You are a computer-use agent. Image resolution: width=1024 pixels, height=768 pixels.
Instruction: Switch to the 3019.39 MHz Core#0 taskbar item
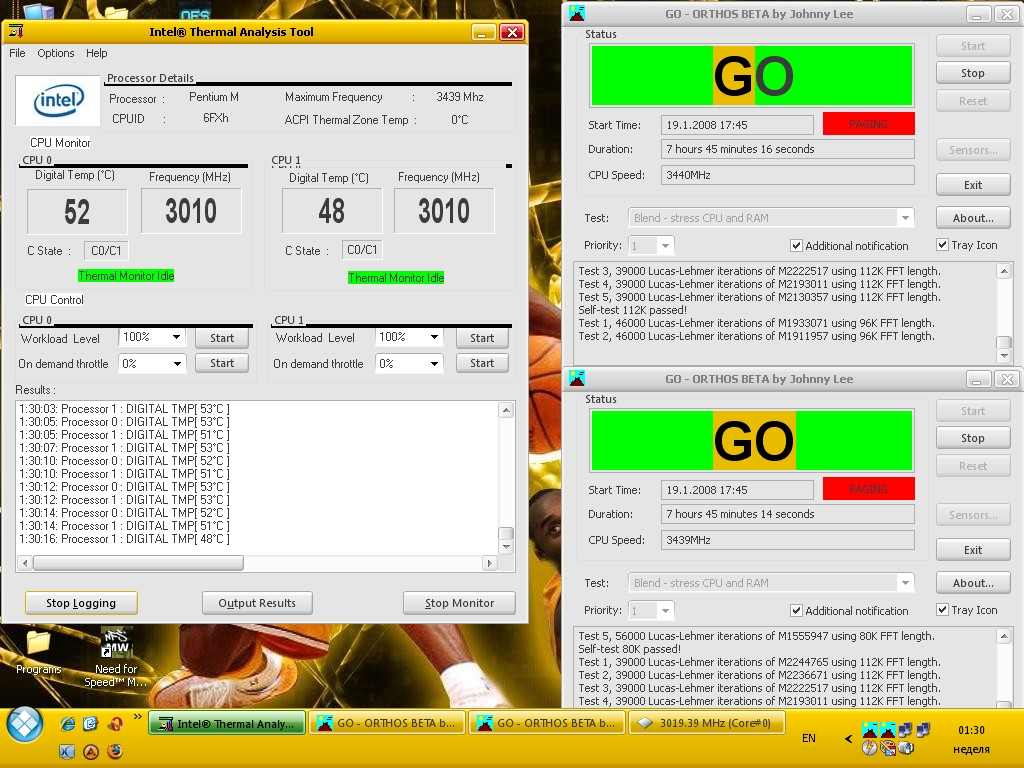706,723
